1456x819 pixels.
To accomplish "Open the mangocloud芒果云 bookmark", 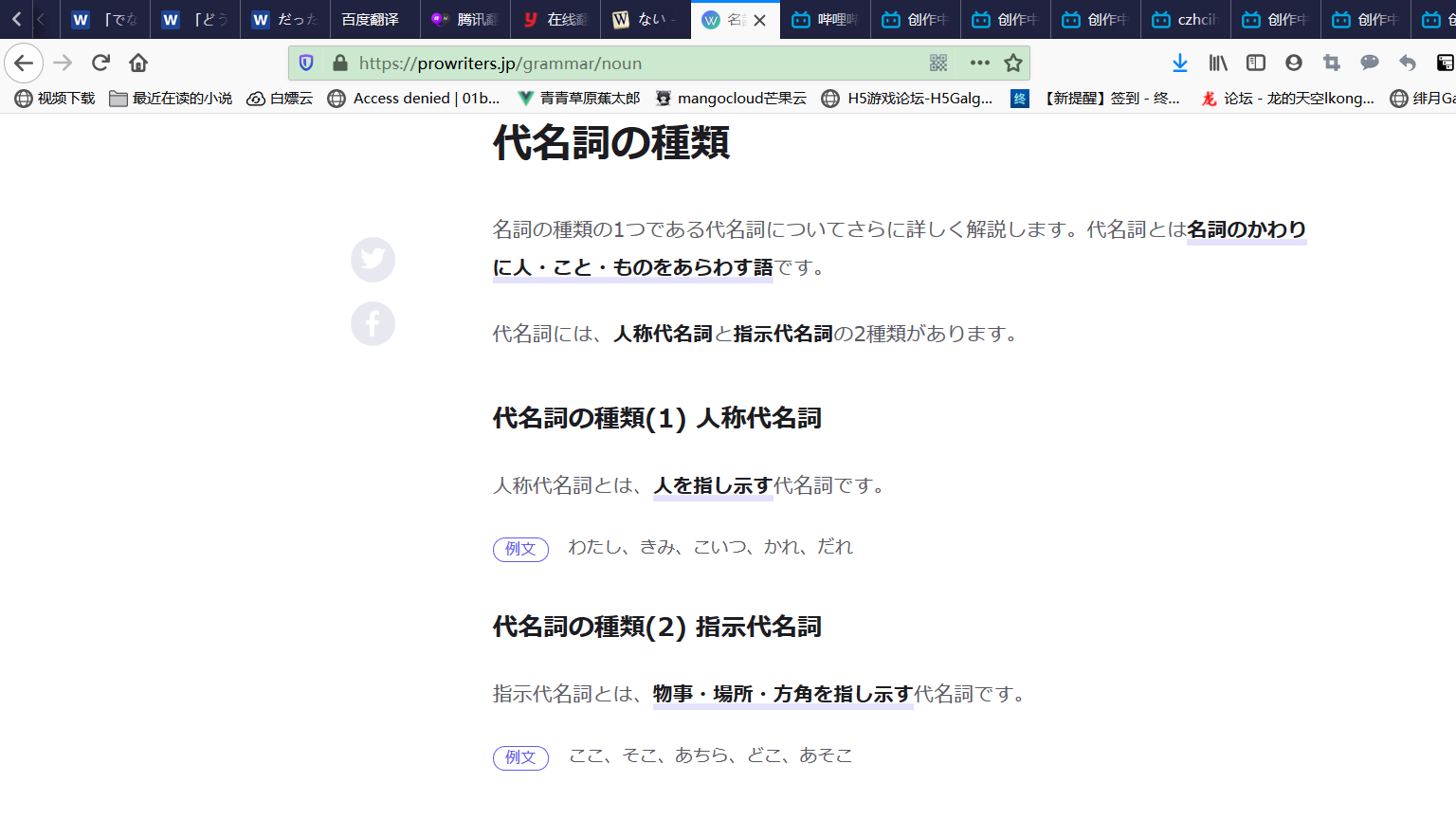I will (x=731, y=99).
